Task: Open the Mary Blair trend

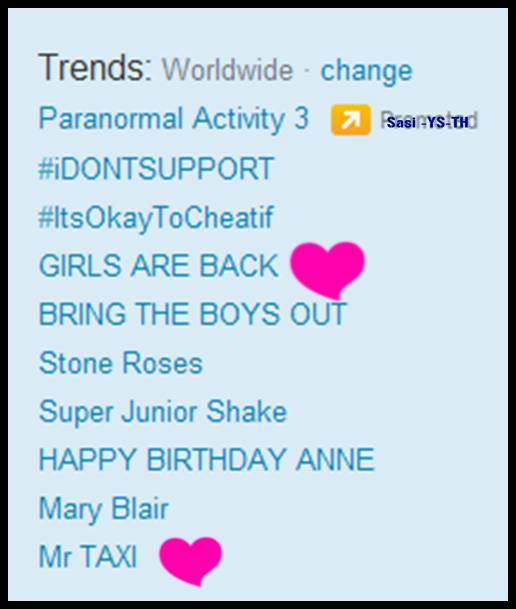Action: pyautogui.click(x=104, y=509)
